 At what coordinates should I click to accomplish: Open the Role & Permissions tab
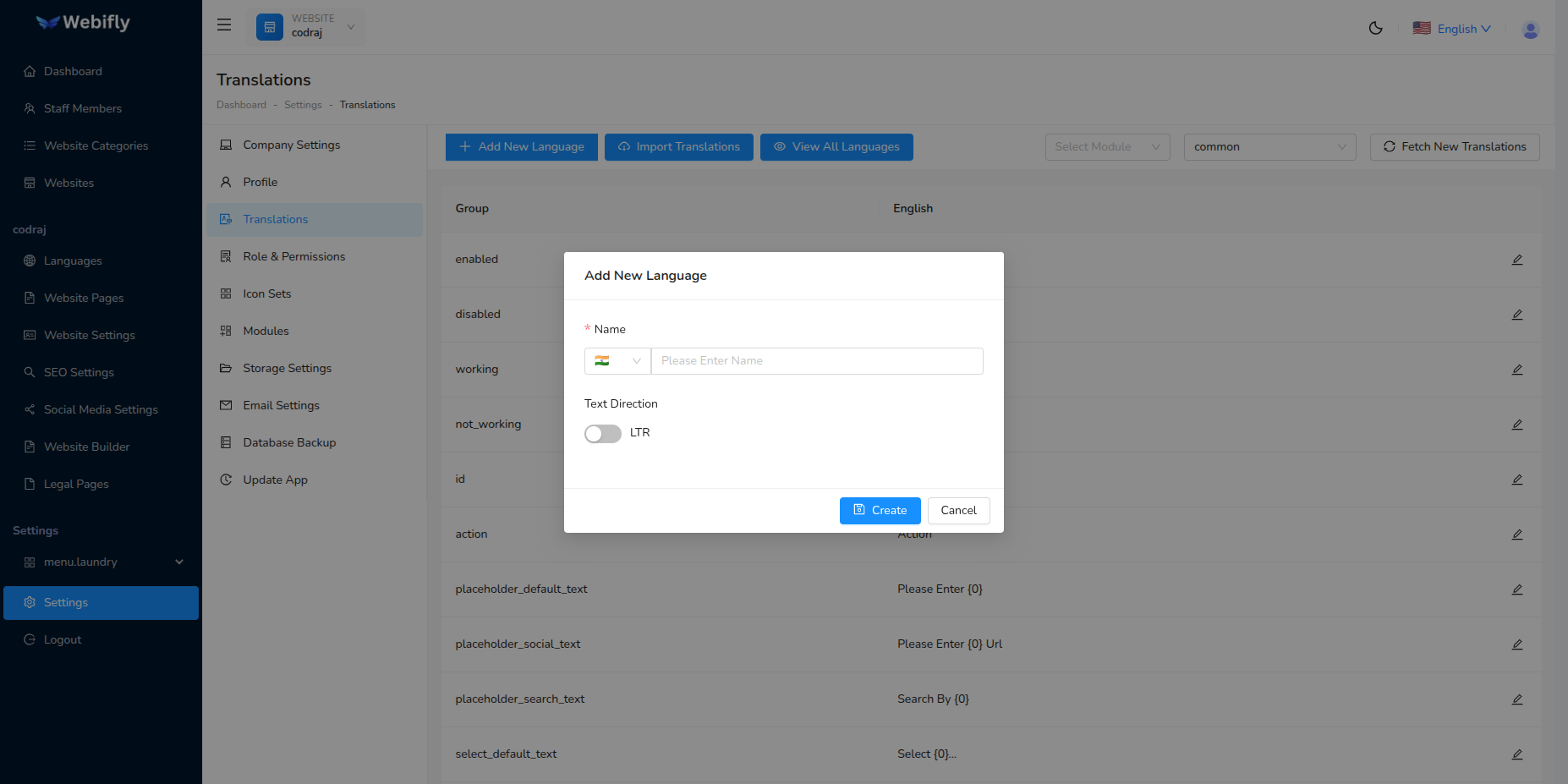293,256
